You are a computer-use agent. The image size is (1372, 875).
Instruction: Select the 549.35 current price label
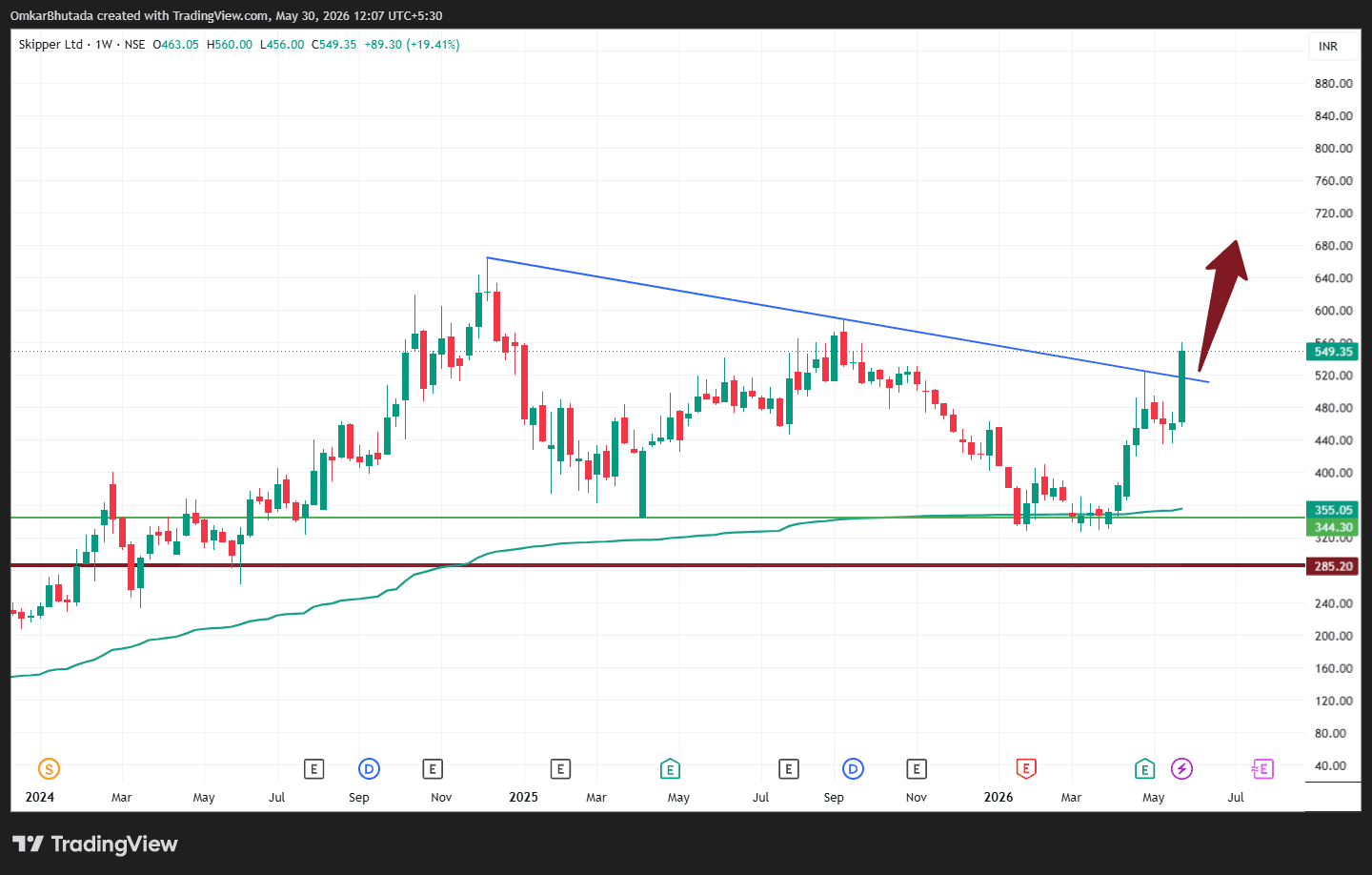1332,352
